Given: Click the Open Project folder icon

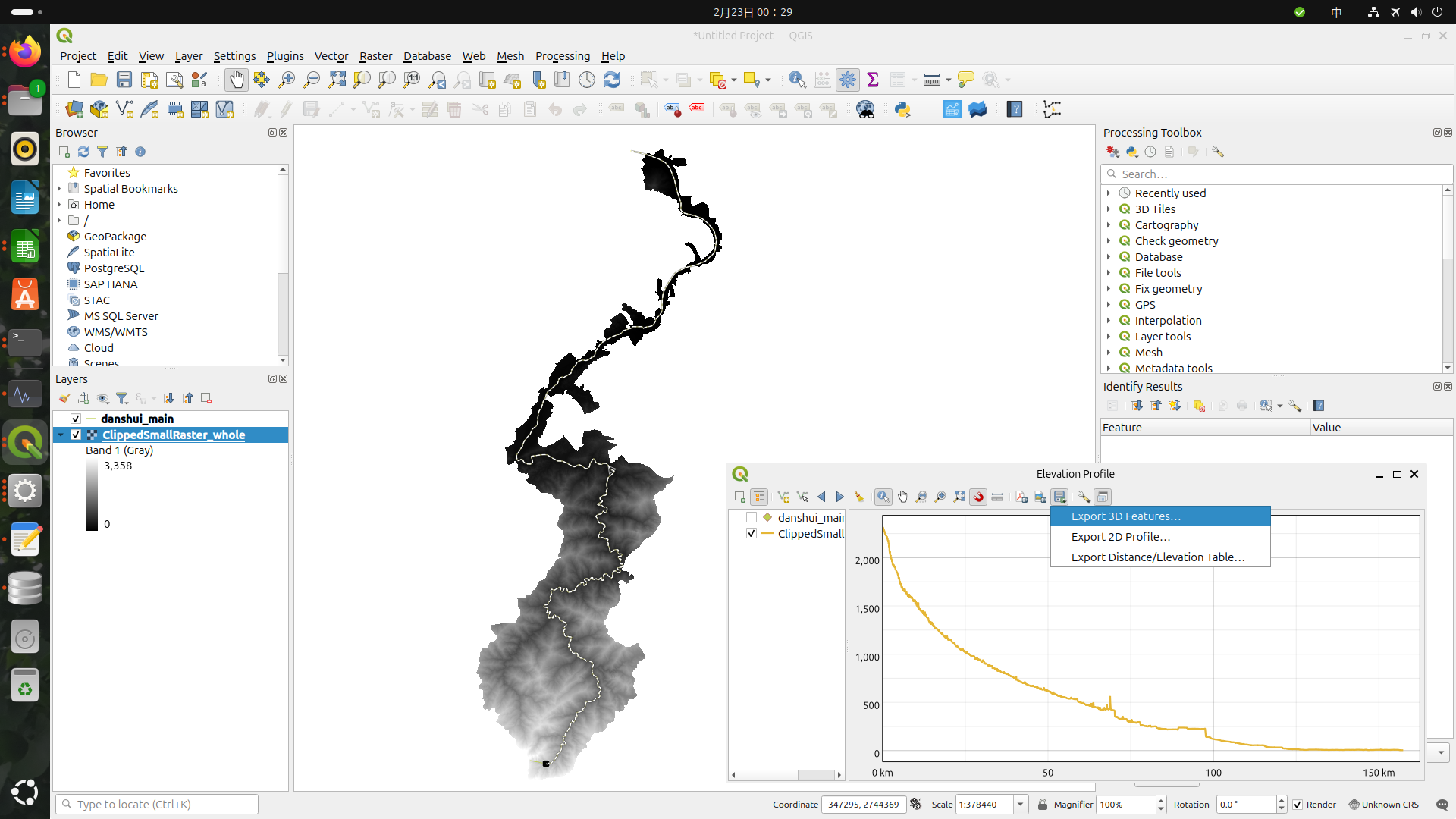Looking at the screenshot, I should click(x=99, y=80).
